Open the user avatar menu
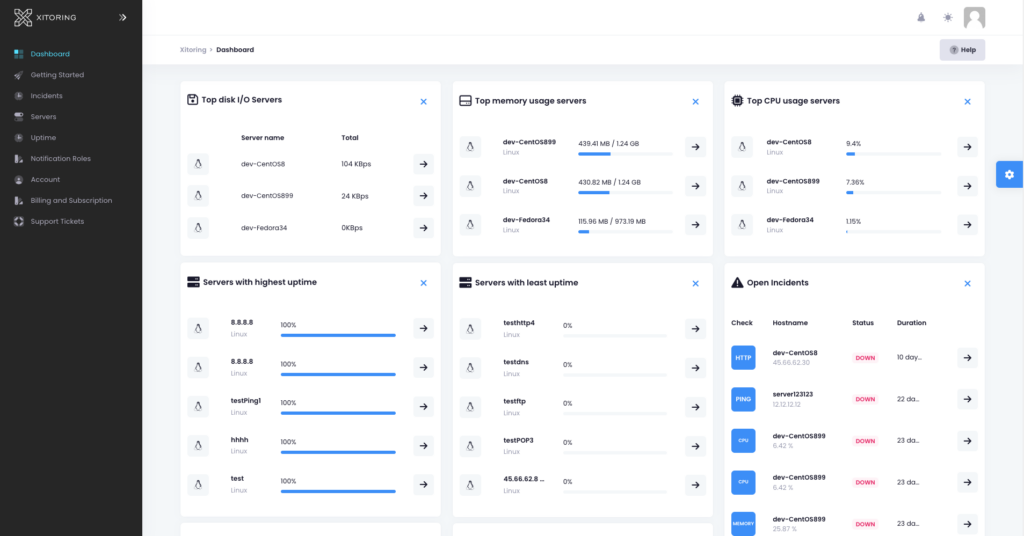Viewport: 1024px width, 536px height. 974,18
